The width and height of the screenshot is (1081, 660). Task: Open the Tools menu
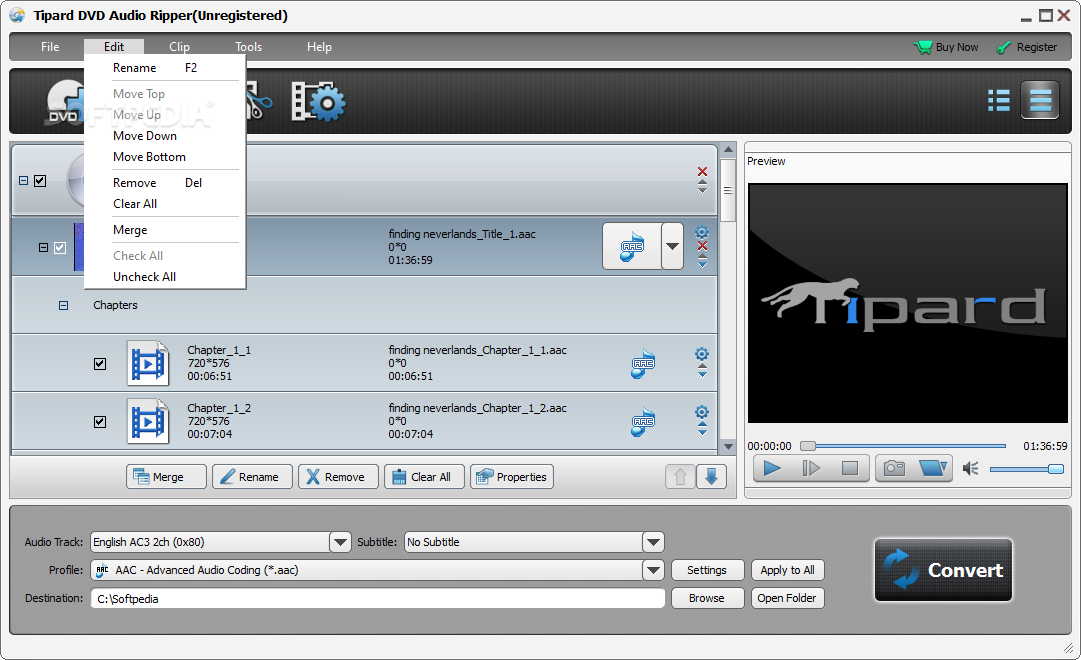tap(248, 47)
